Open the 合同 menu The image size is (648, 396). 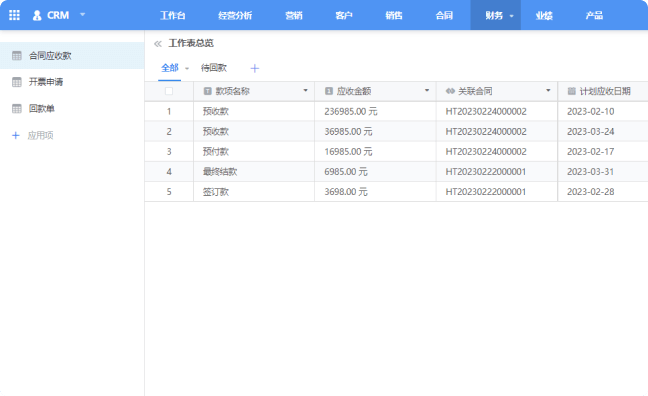[444, 15]
